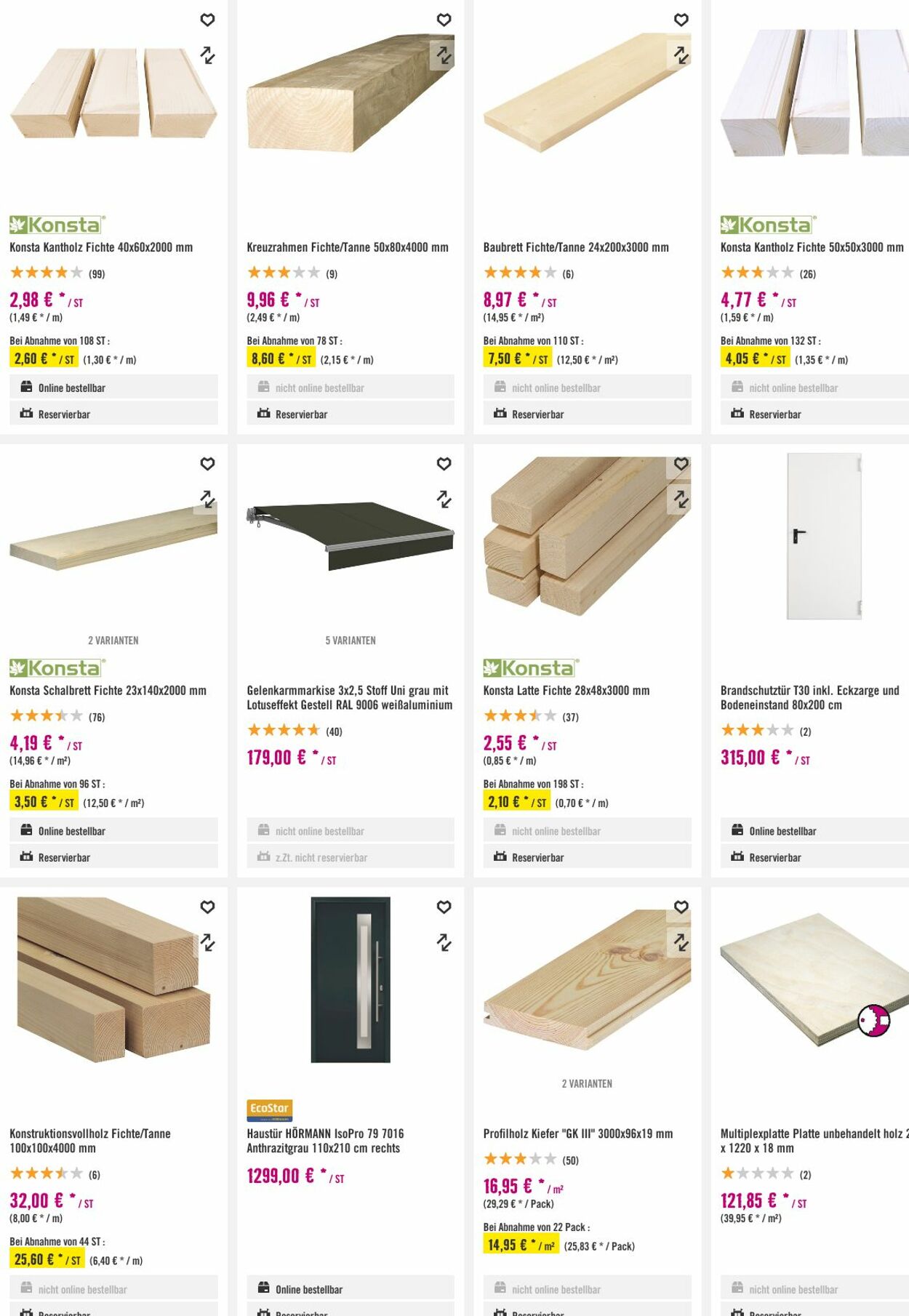909x1316 pixels.
Task: Click compare icon on Haustür HÖRMANN
Action: pyautogui.click(x=444, y=942)
